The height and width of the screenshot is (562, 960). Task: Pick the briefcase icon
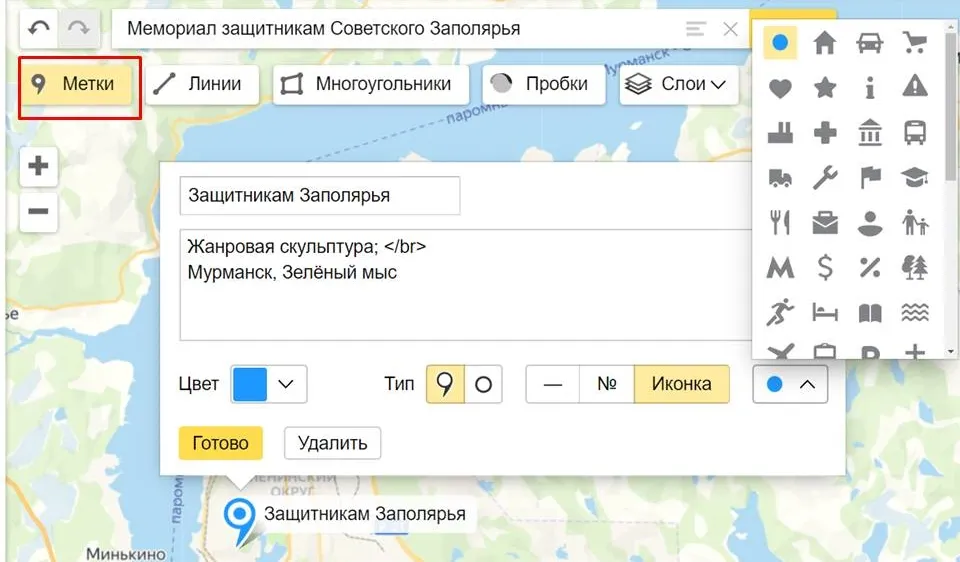[825, 223]
